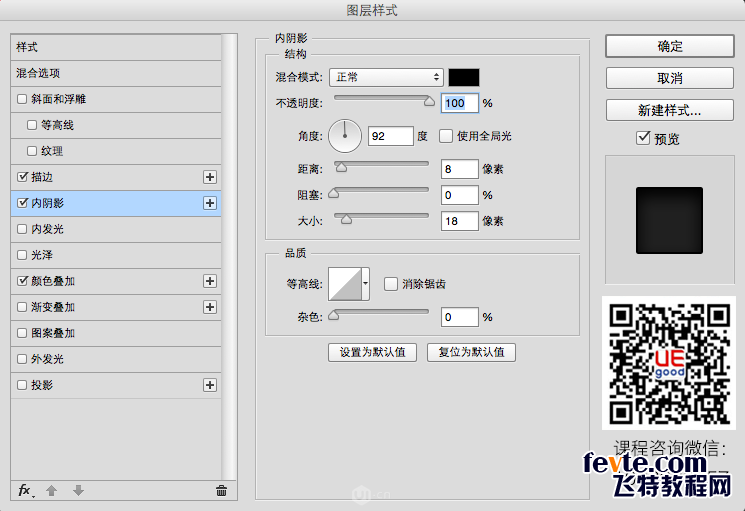Viewport: 745px width, 511px height.
Task: Click the 不透明度 input field showing 100
Action: (459, 103)
